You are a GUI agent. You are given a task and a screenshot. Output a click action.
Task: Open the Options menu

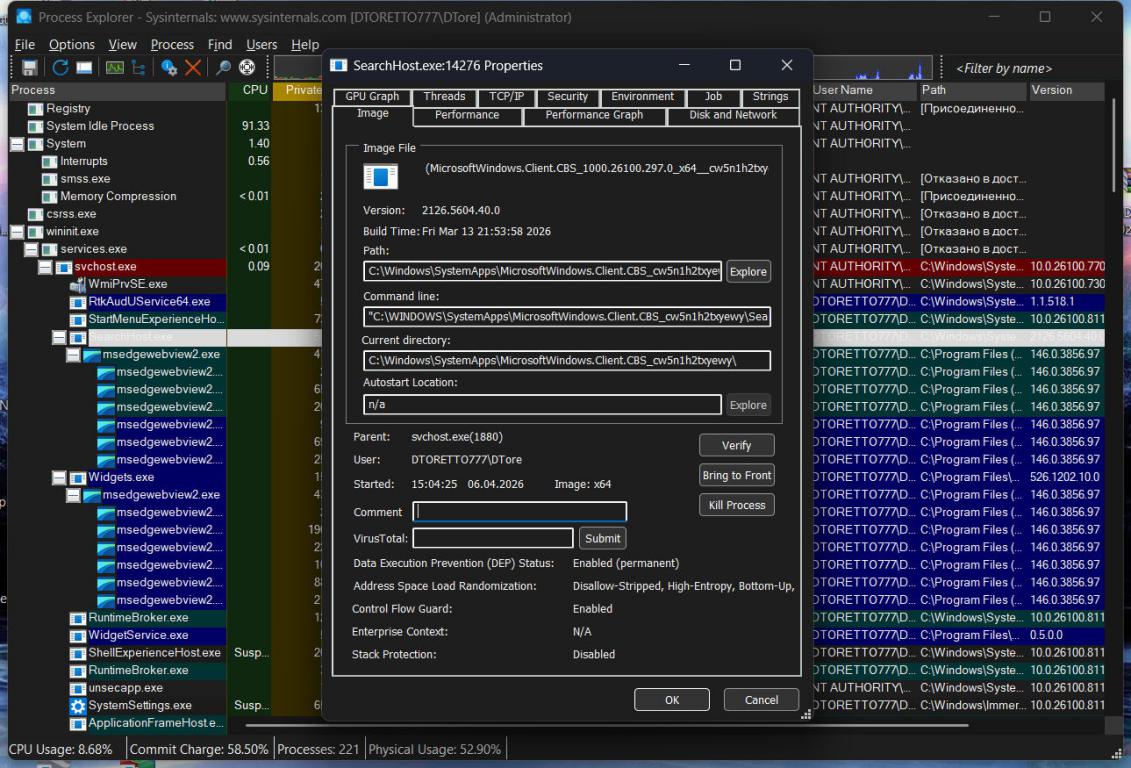click(72, 45)
